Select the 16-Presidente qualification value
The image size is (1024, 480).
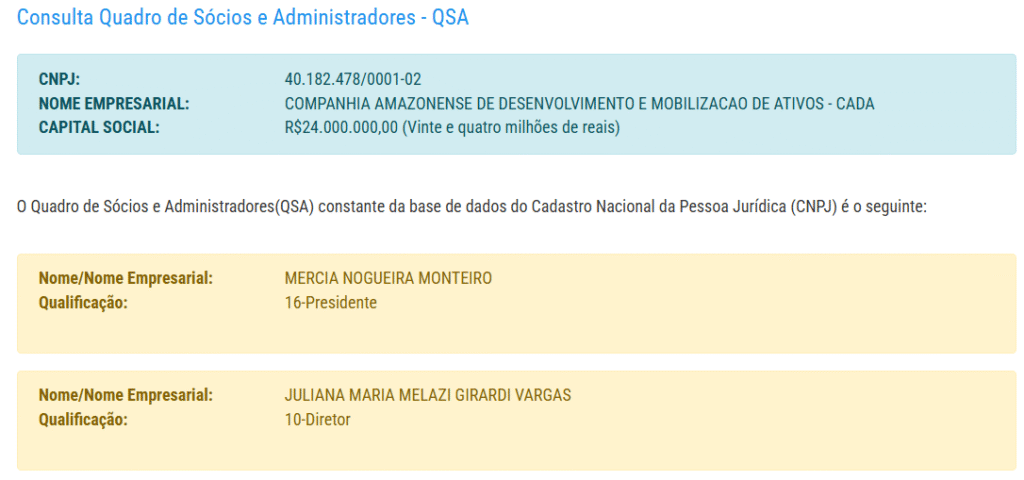(331, 302)
